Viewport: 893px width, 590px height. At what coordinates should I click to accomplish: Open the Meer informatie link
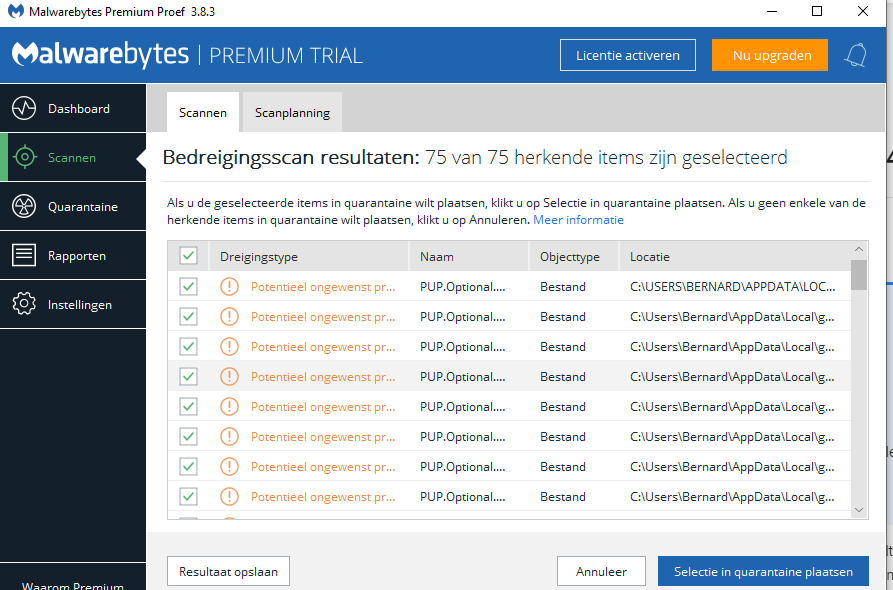coord(578,219)
